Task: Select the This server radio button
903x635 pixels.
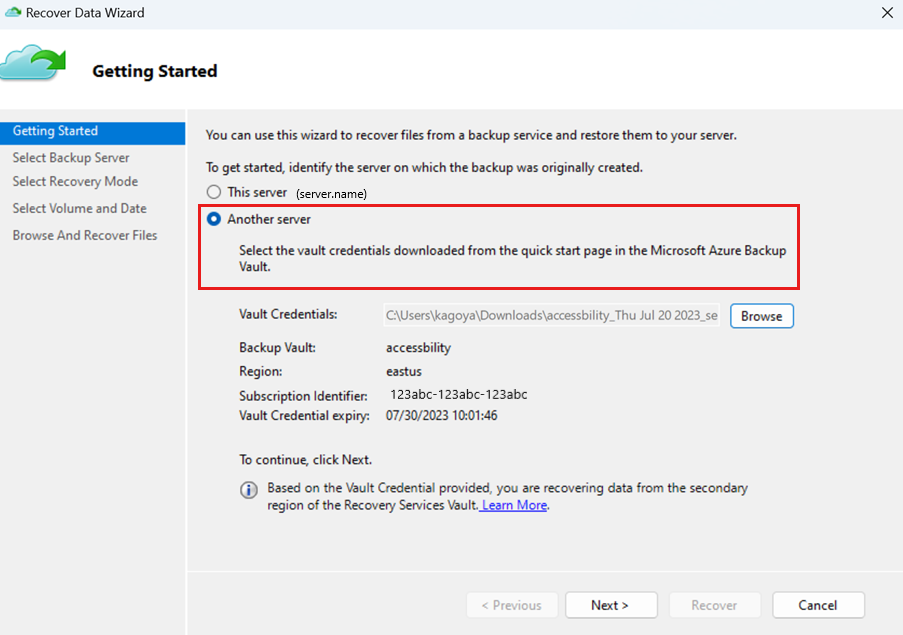Action: [214, 192]
